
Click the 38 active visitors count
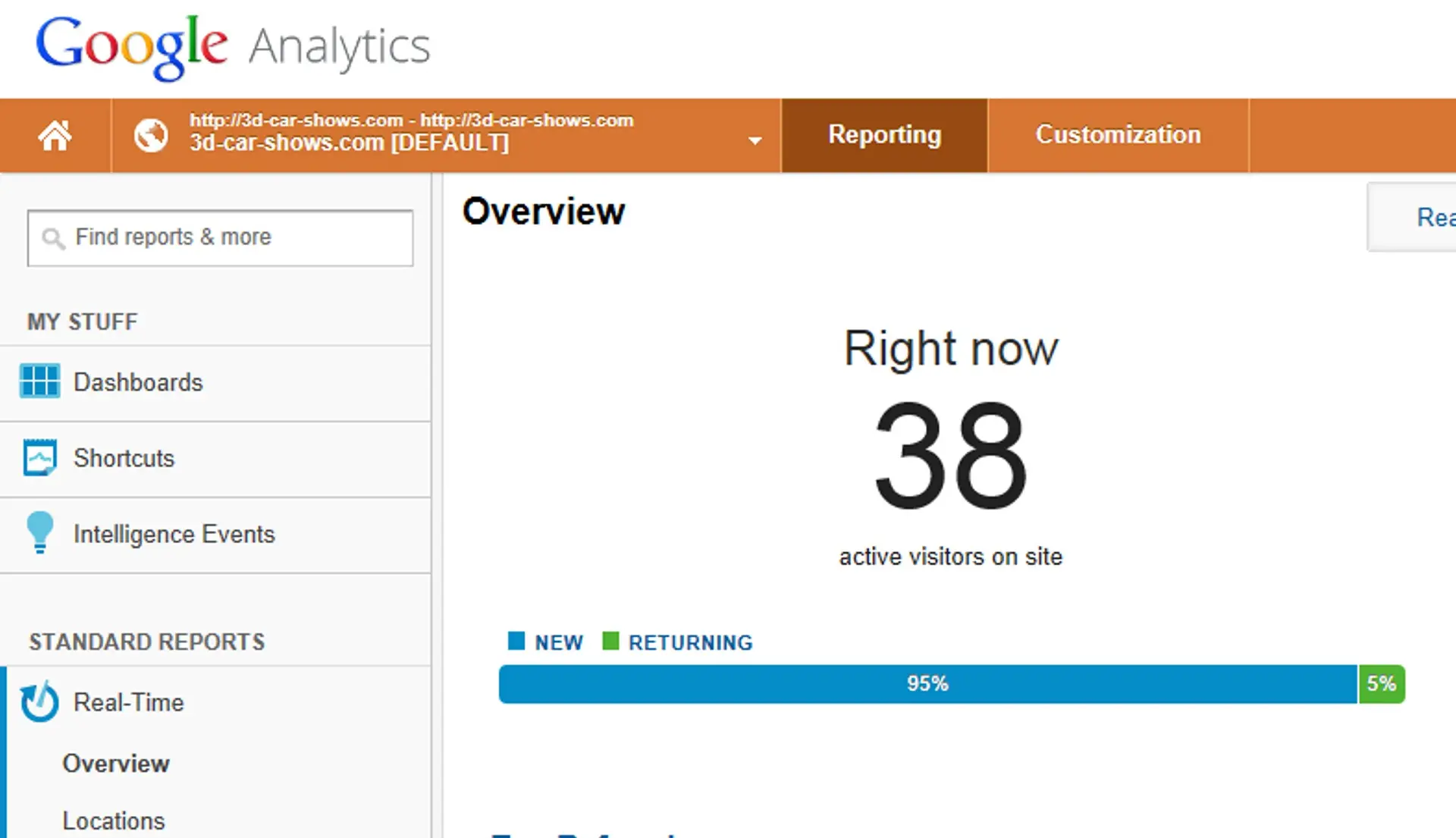pos(951,456)
